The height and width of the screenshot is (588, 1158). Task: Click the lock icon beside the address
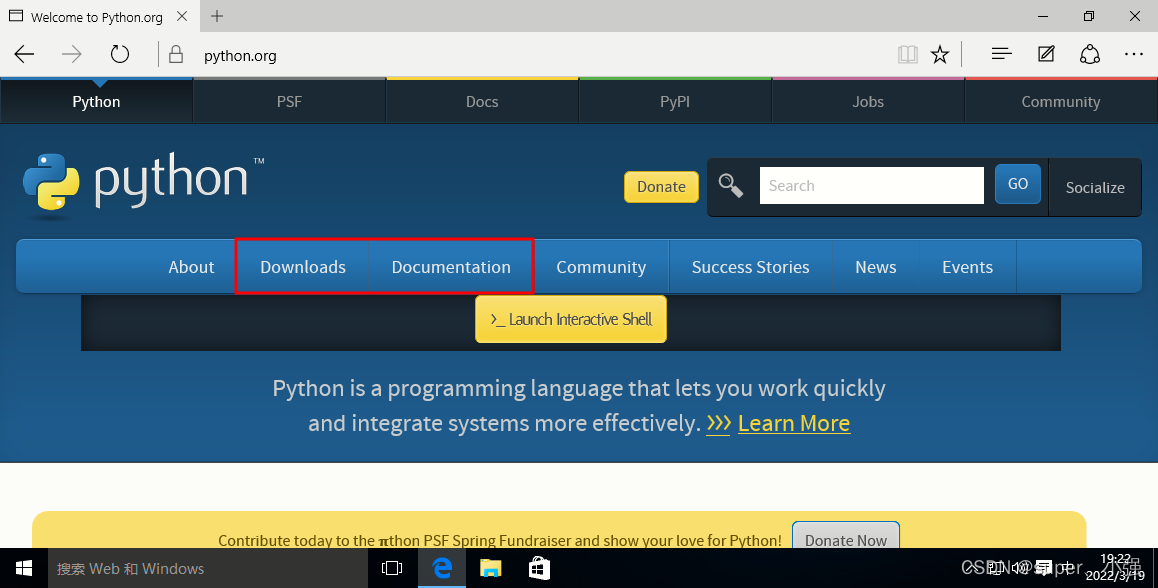pos(176,54)
